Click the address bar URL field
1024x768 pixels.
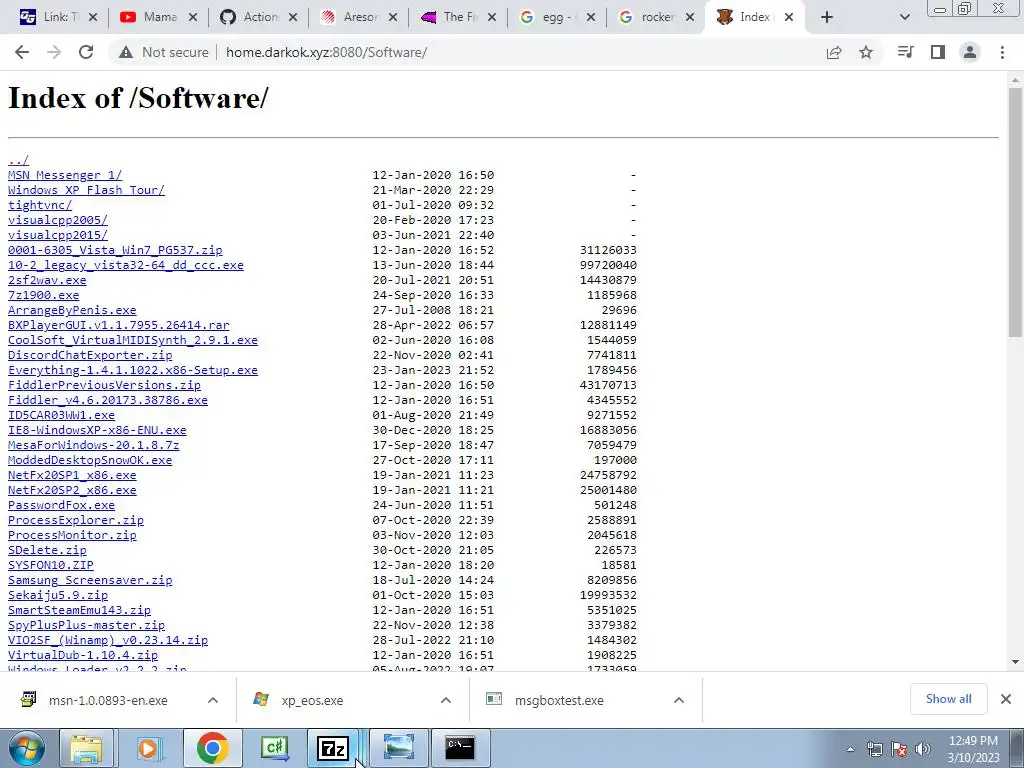click(326, 52)
